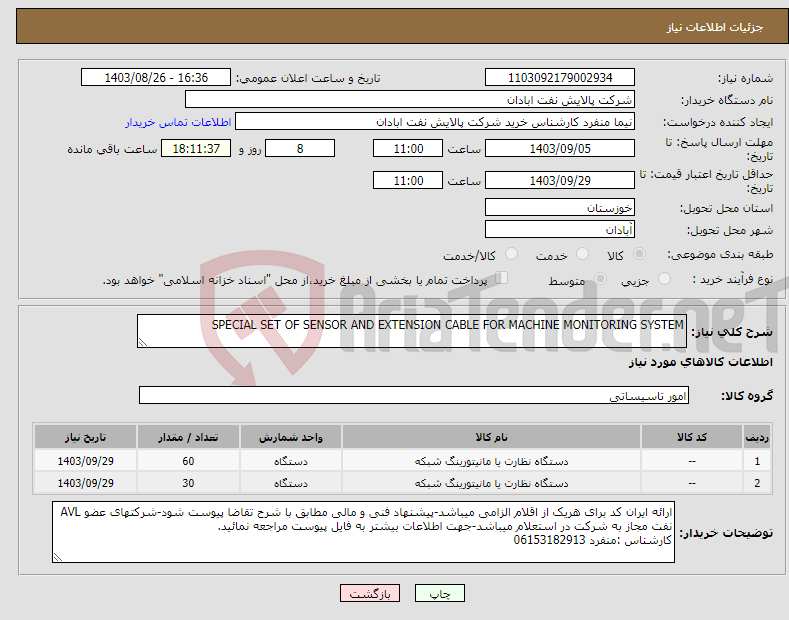Open اطلاعات تماس خریدار contact link
Image resolution: width=789 pixels, height=620 pixels.
coord(178,122)
